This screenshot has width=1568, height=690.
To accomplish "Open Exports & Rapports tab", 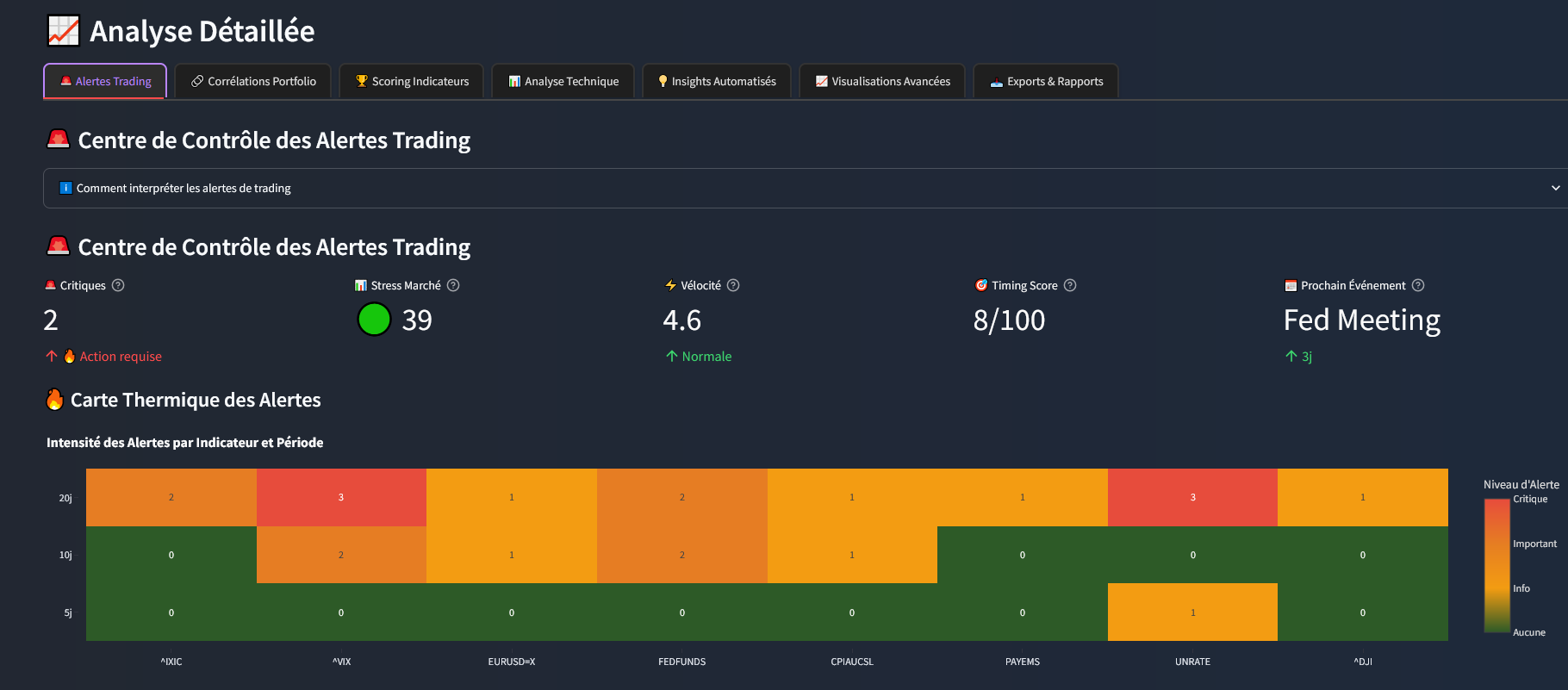I will [1046, 81].
